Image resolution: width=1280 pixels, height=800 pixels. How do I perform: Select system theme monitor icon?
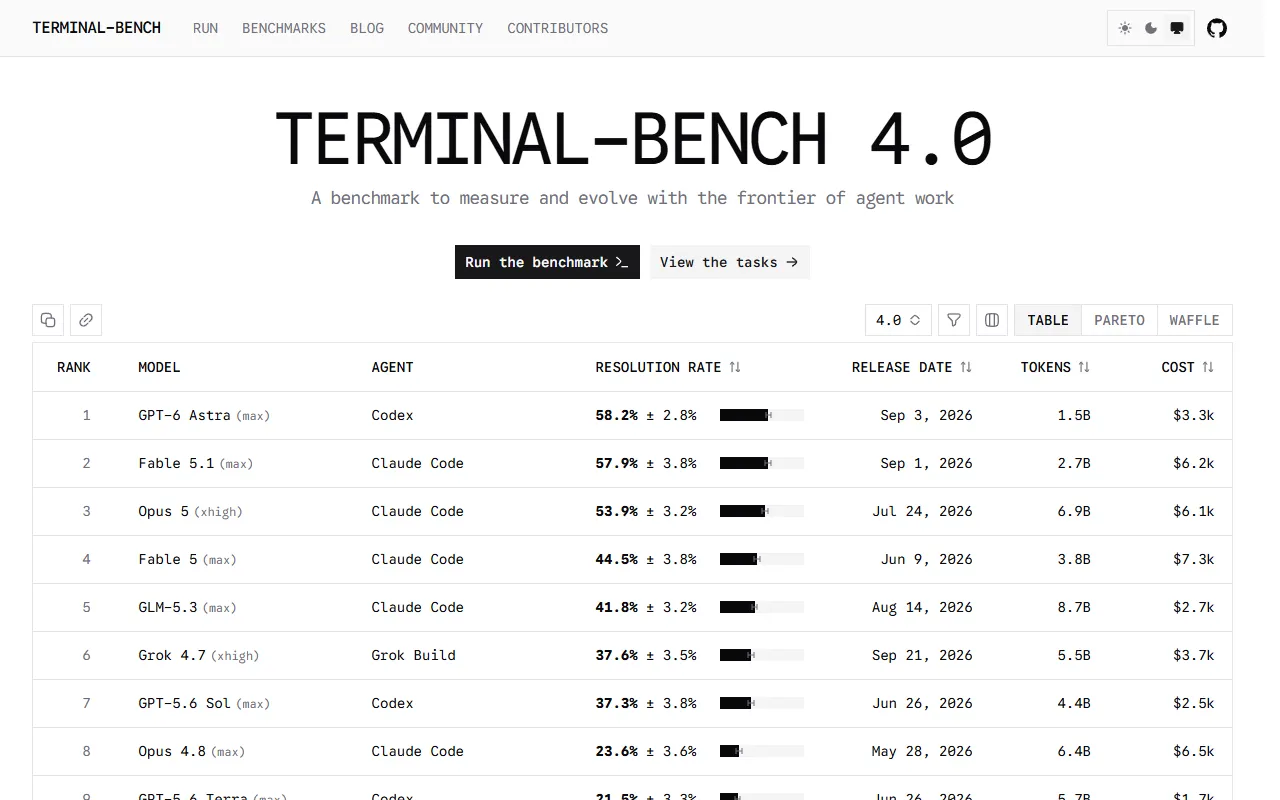1177,28
